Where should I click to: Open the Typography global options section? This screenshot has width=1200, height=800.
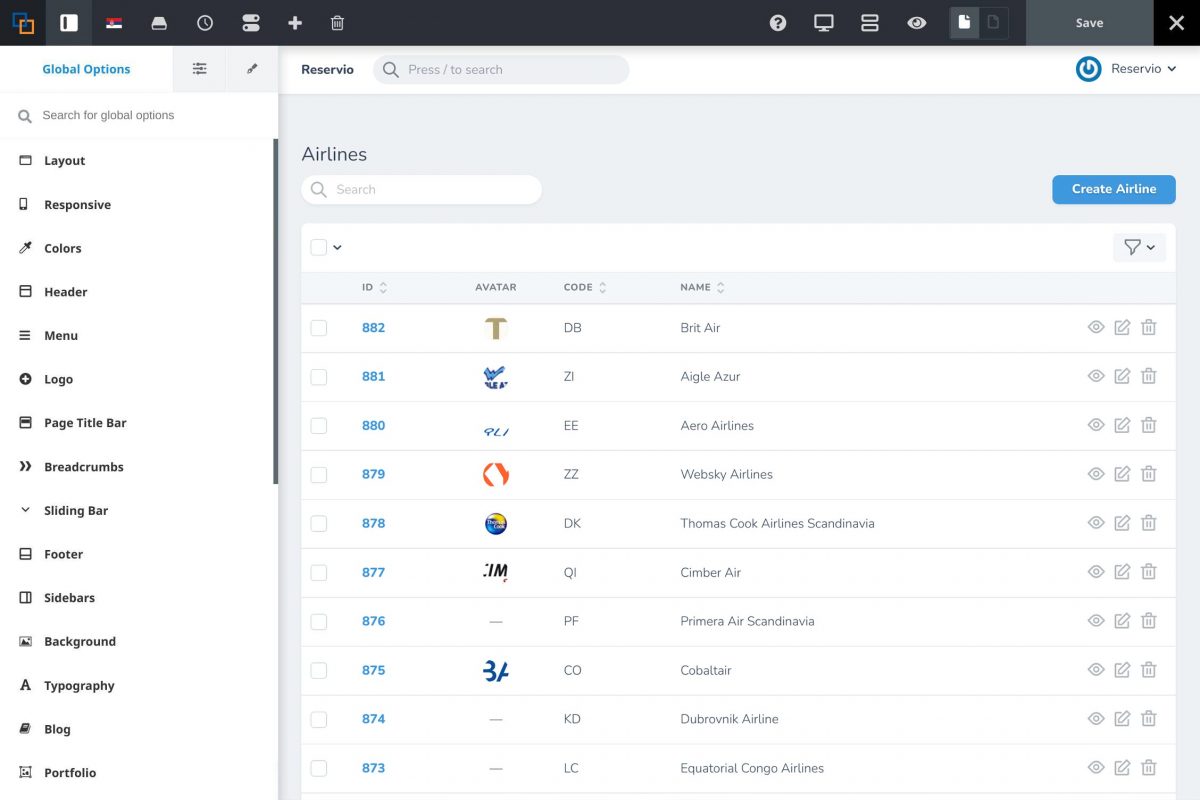pyautogui.click(x=79, y=686)
